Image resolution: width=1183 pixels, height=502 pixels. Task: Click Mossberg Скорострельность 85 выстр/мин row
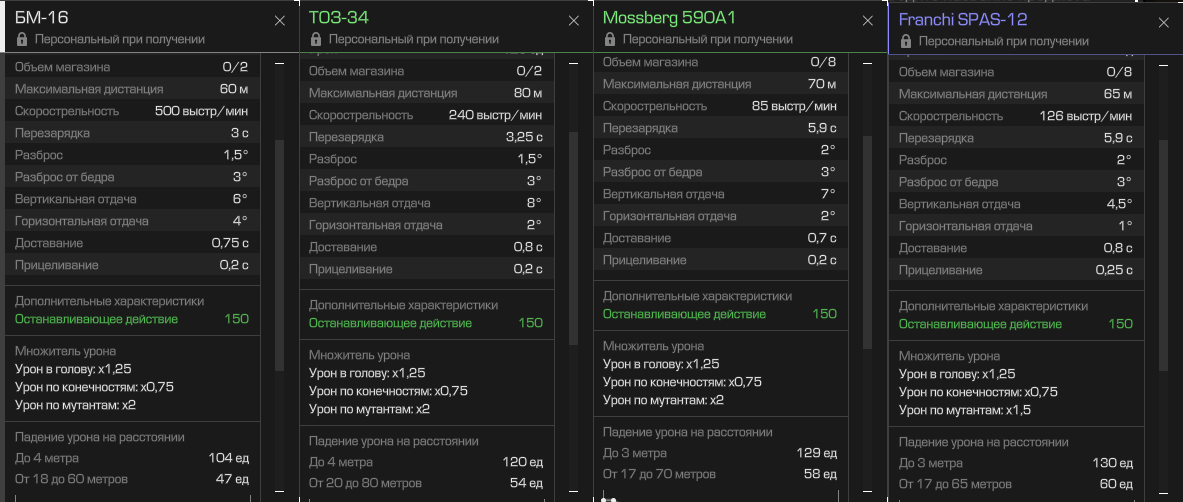[x=720, y=106]
